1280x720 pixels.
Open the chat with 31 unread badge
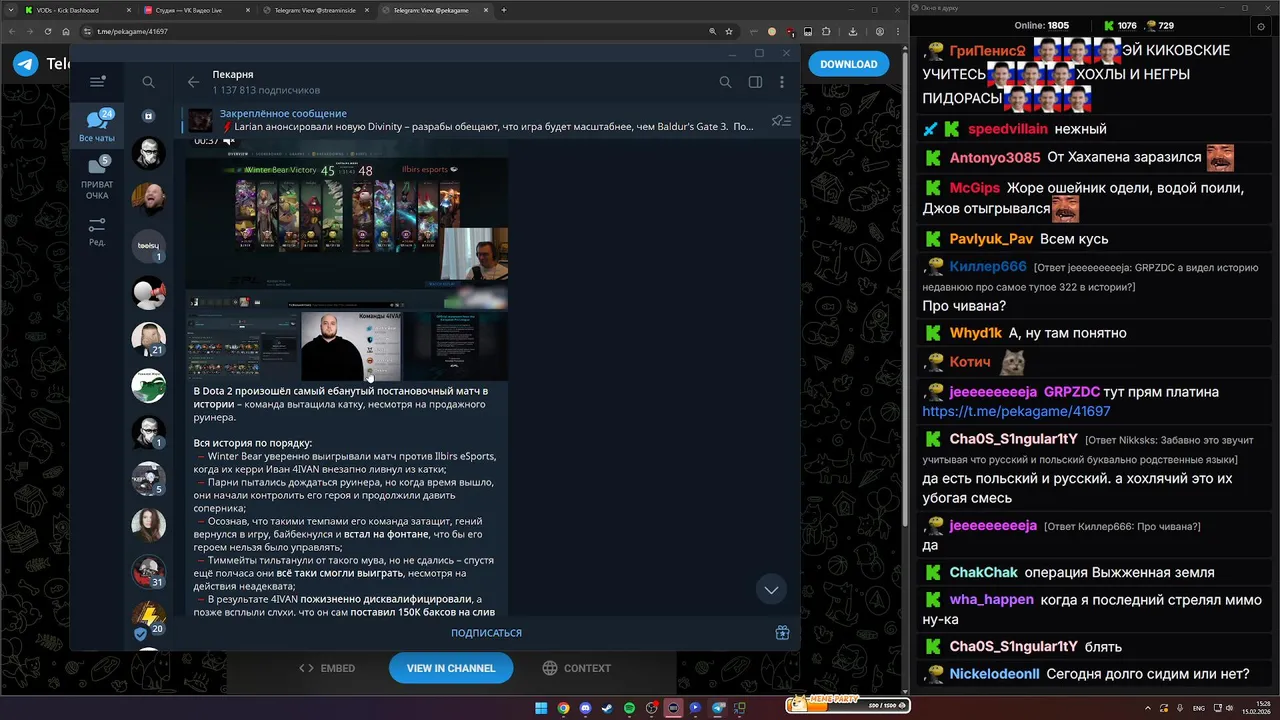149,571
